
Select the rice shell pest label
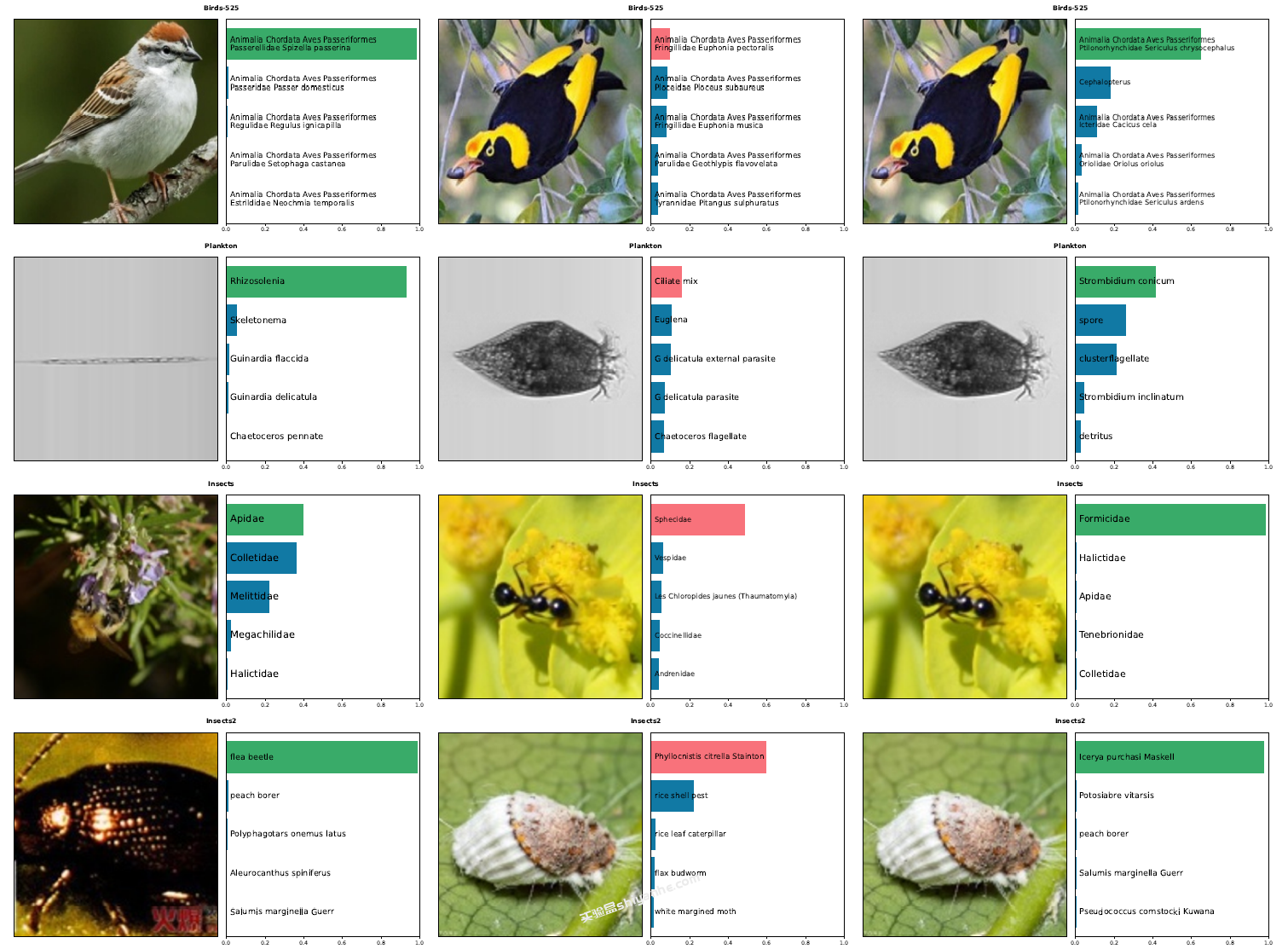(x=681, y=796)
